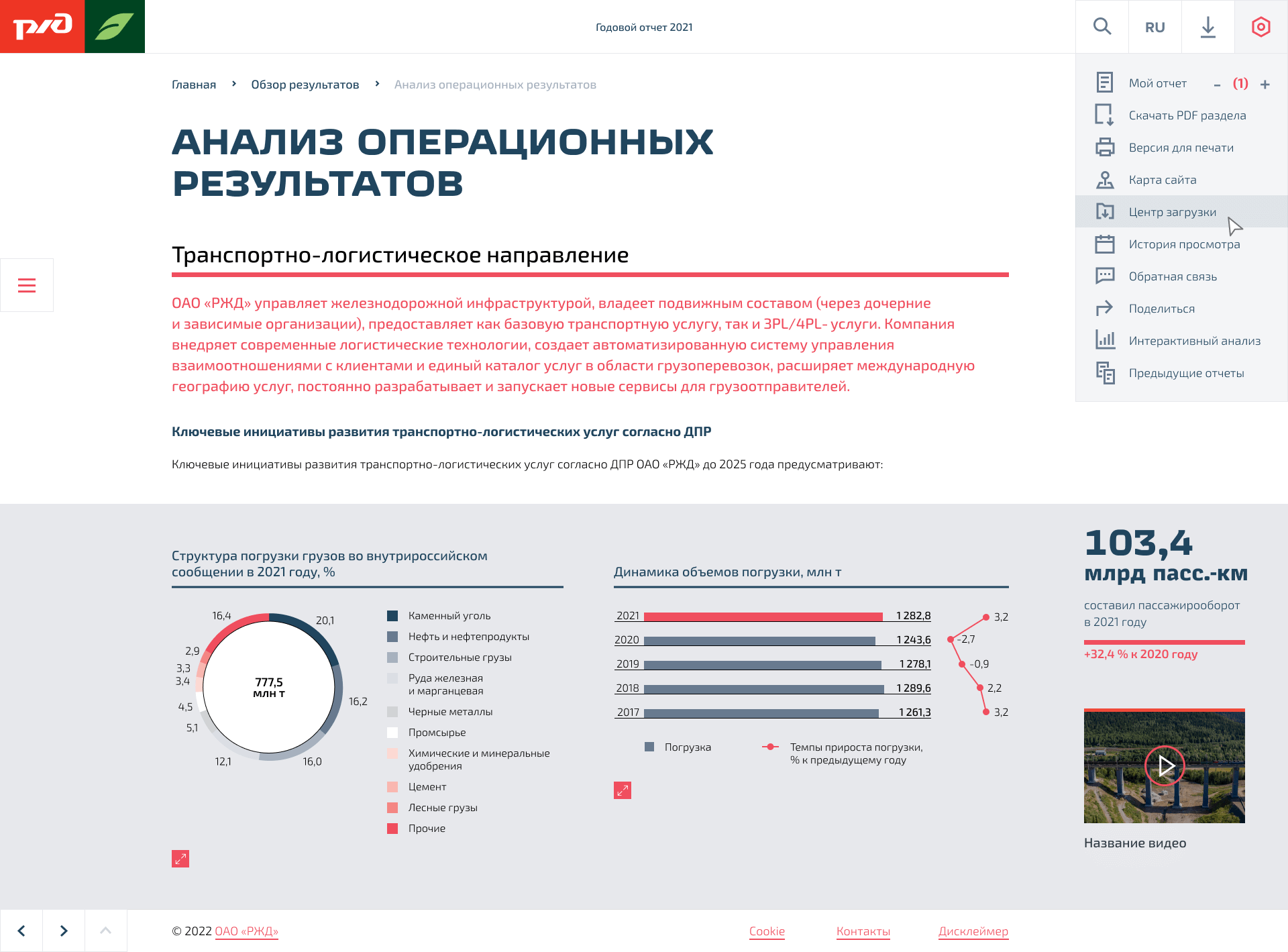Click the 2019 loading bar

763,665
